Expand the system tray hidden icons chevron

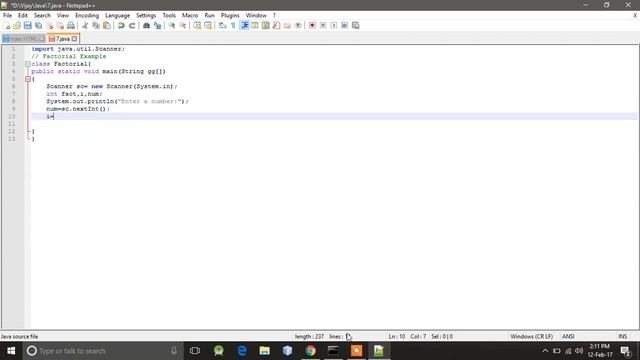(545, 351)
